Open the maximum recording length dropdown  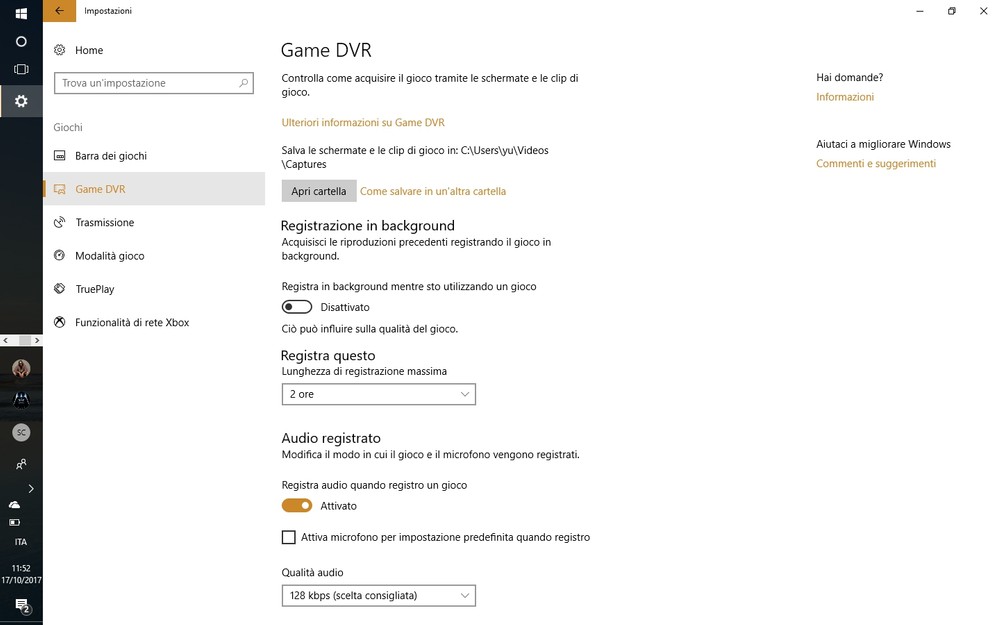tap(378, 394)
